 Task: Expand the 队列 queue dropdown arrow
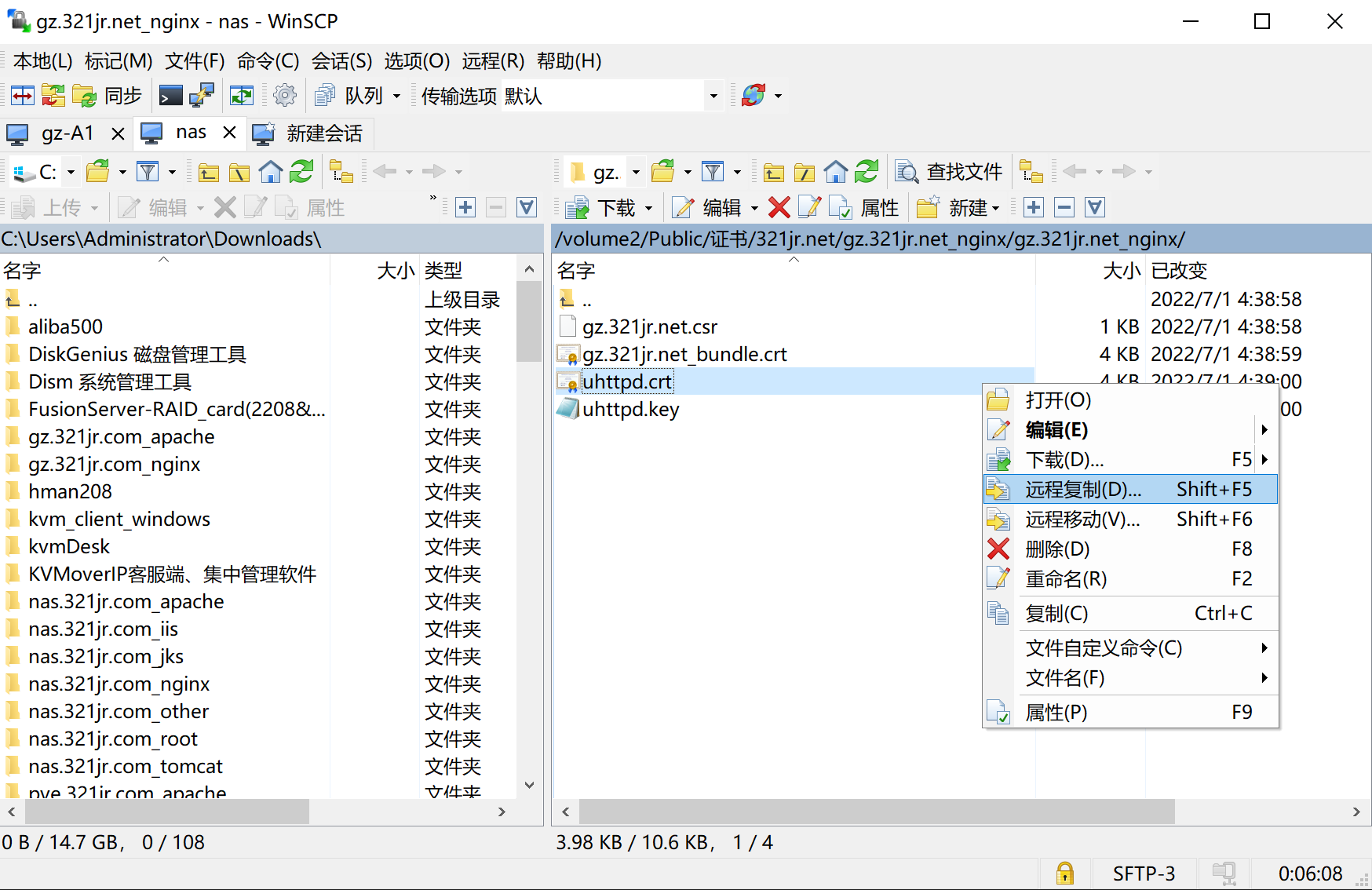click(x=396, y=96)
